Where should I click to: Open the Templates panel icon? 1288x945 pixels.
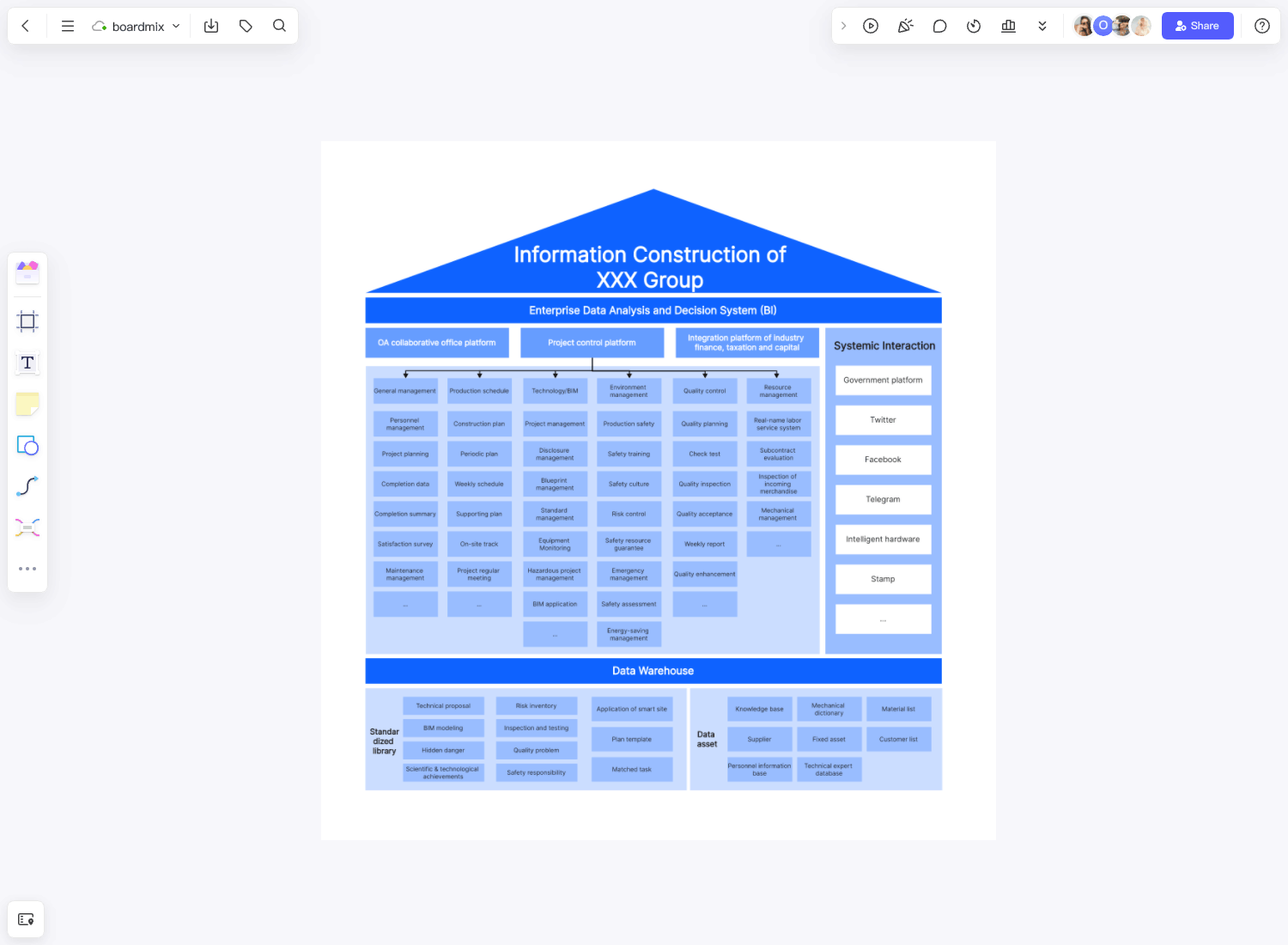(x=27, y=271)
